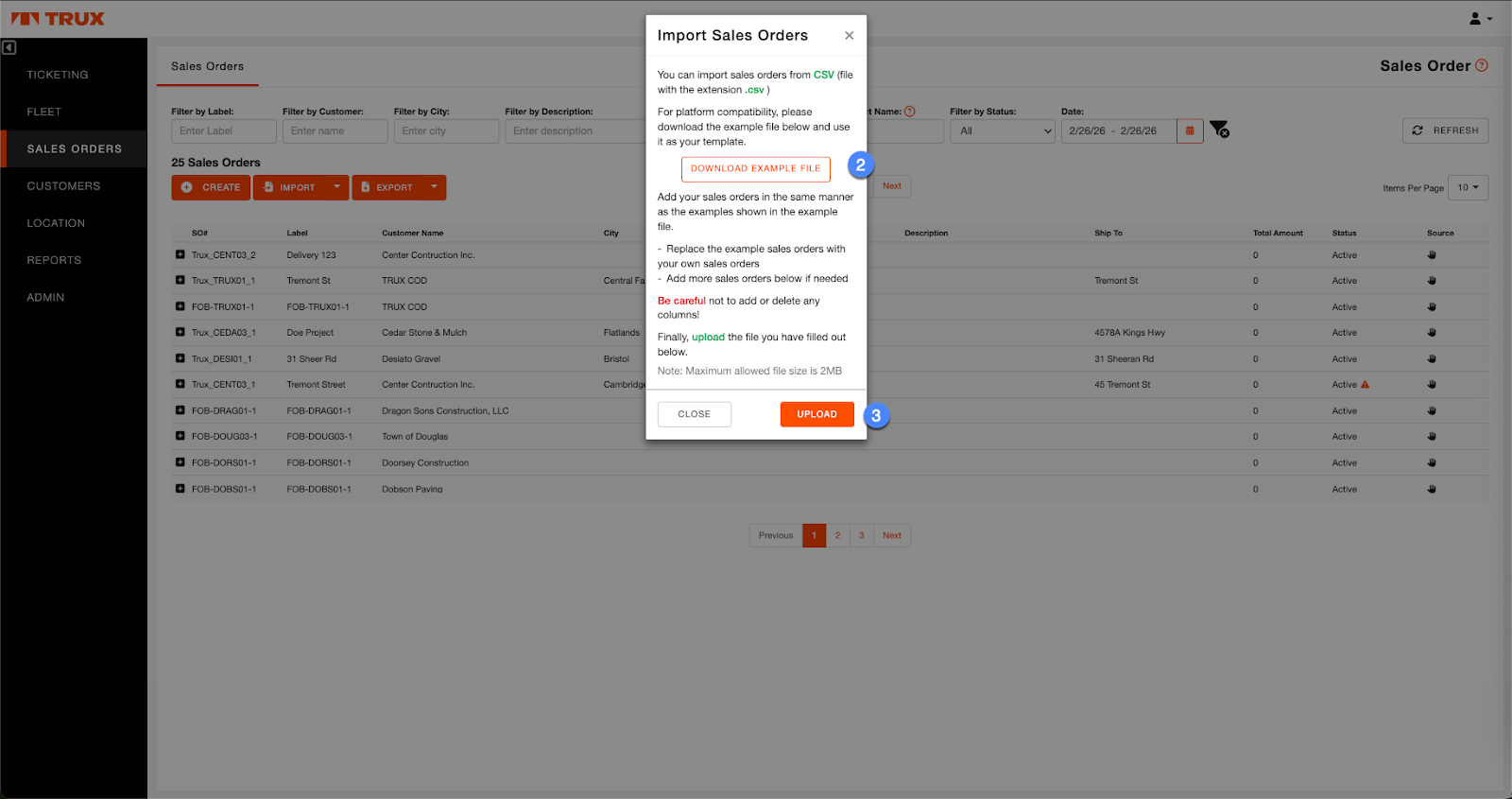Click the warning triangle on Trux_CENT03_1 row
Viewport: 1512px width, 799px height.
[1365, 385]
